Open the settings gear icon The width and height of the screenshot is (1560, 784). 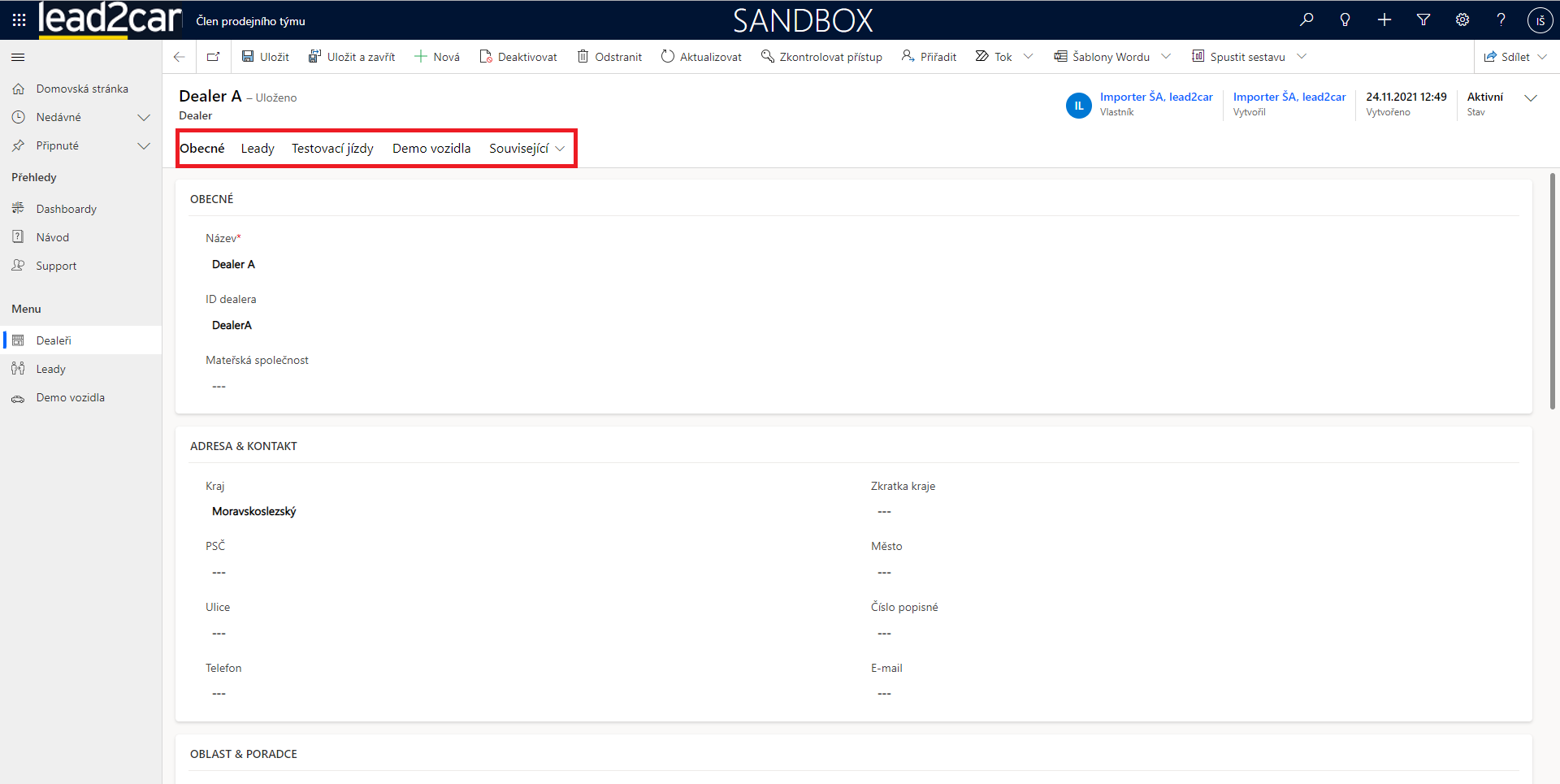[x=1462, y=19]
